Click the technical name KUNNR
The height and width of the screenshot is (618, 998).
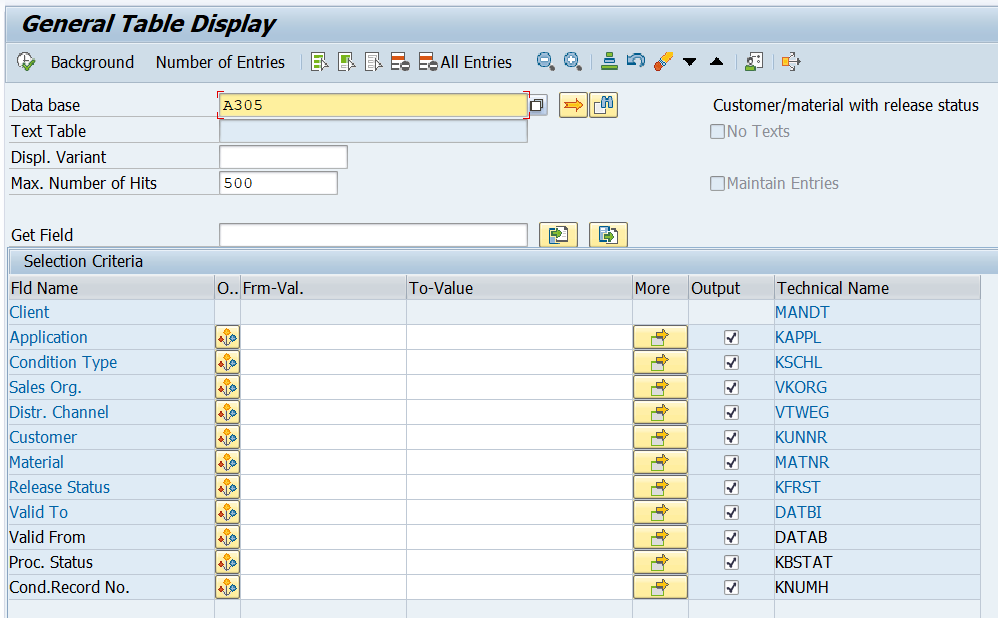pyautogui.click(x=801, y=437)
